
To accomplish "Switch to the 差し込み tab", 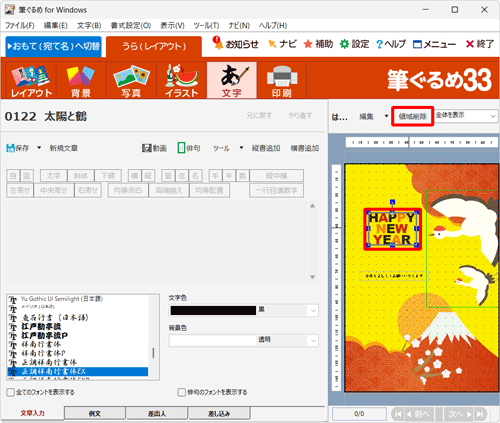I will pos(219,413).
